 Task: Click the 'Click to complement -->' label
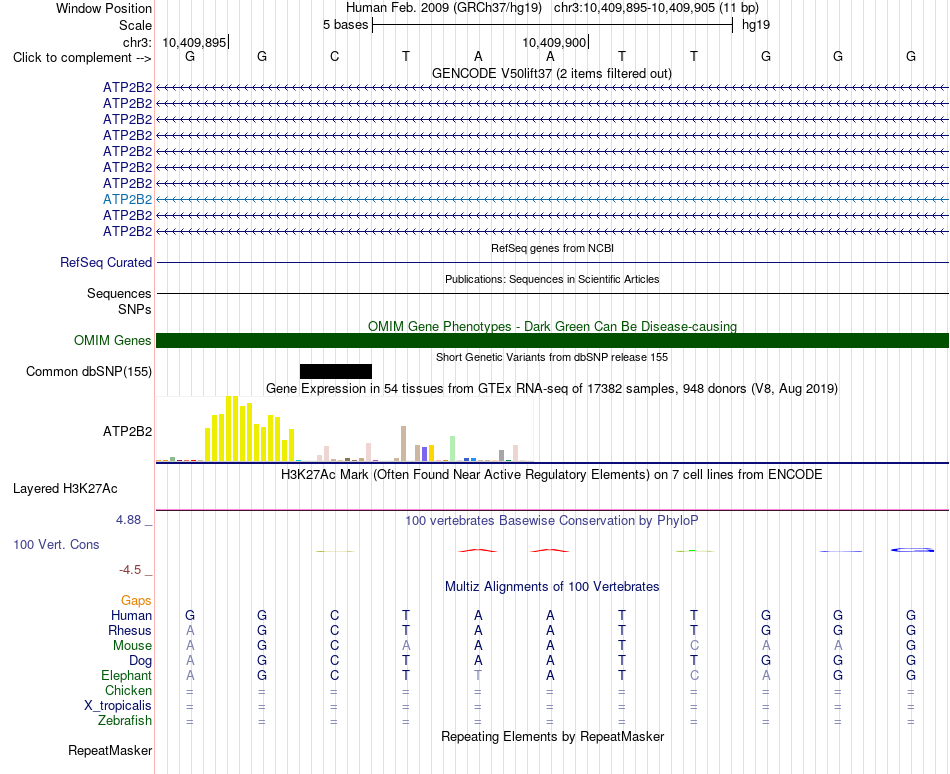pyautogui.click(x=82, y=58)
